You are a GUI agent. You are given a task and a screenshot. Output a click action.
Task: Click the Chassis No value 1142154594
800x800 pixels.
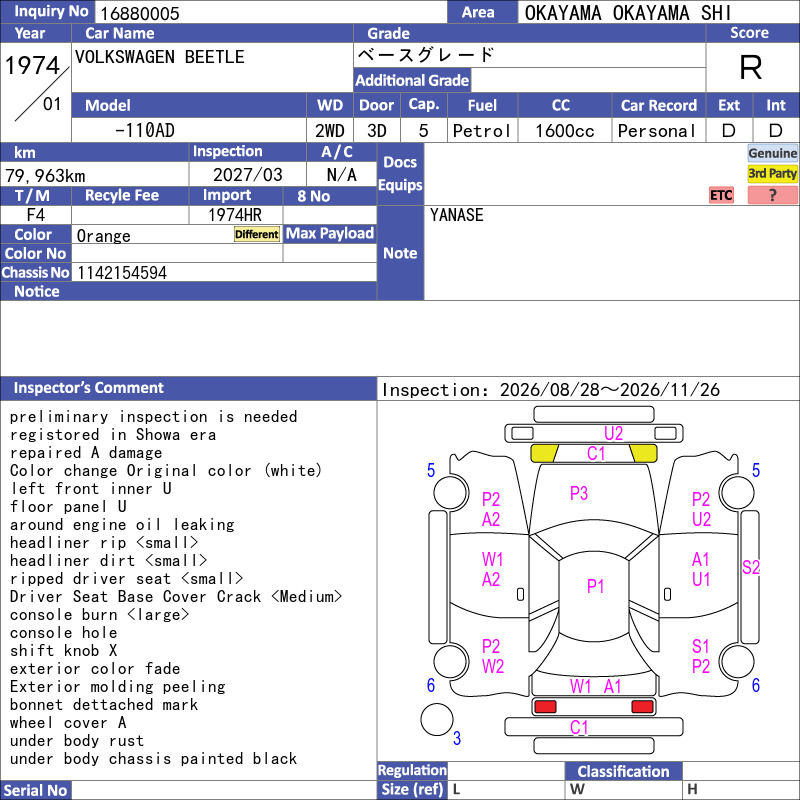point(122,272)
